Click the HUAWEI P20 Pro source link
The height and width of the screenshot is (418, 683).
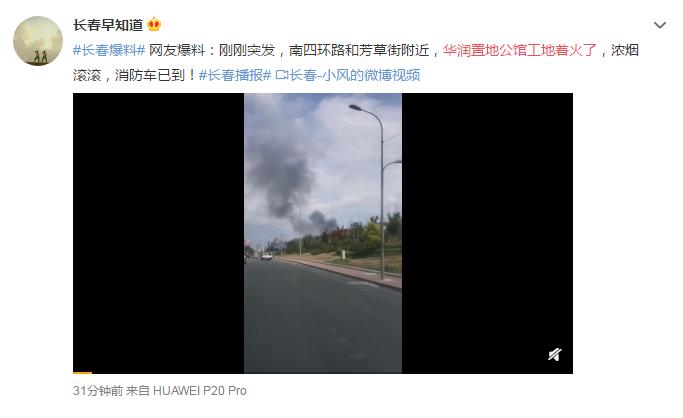pyautogui.click(x=199, y=391)
